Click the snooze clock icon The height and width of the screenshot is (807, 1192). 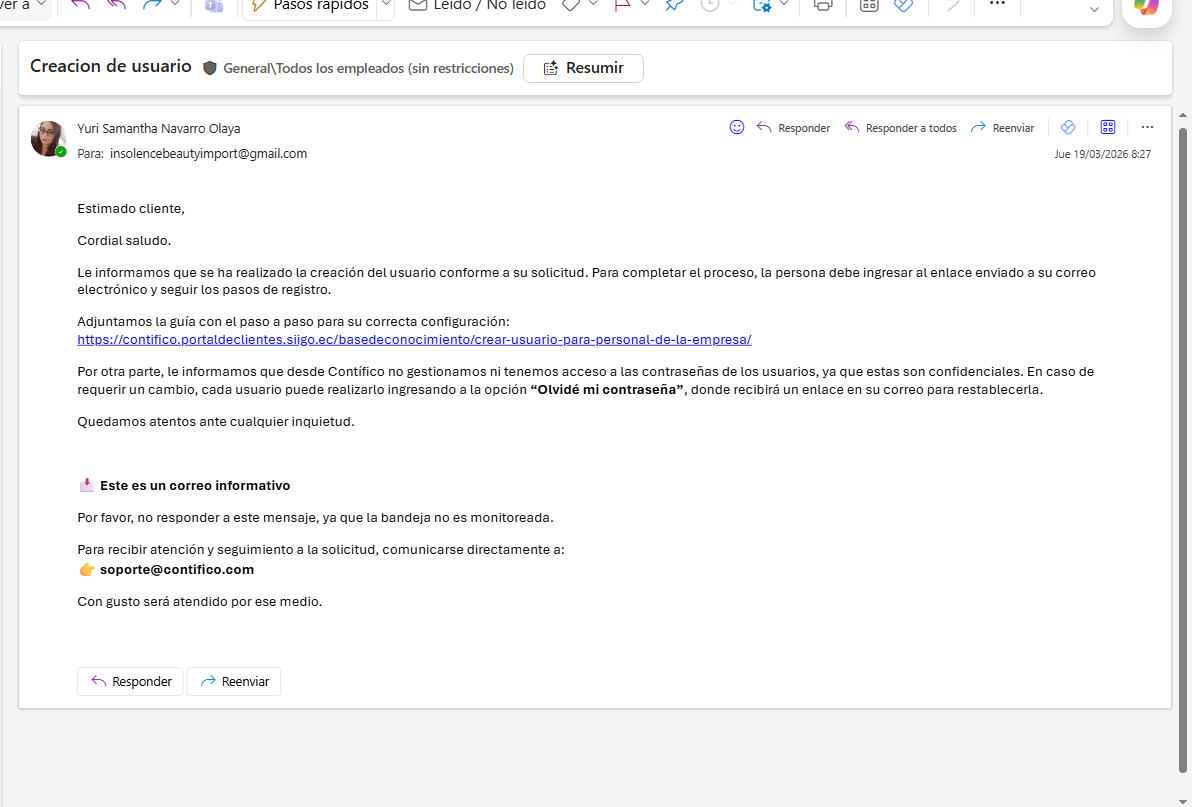click(x=709, y=5)
